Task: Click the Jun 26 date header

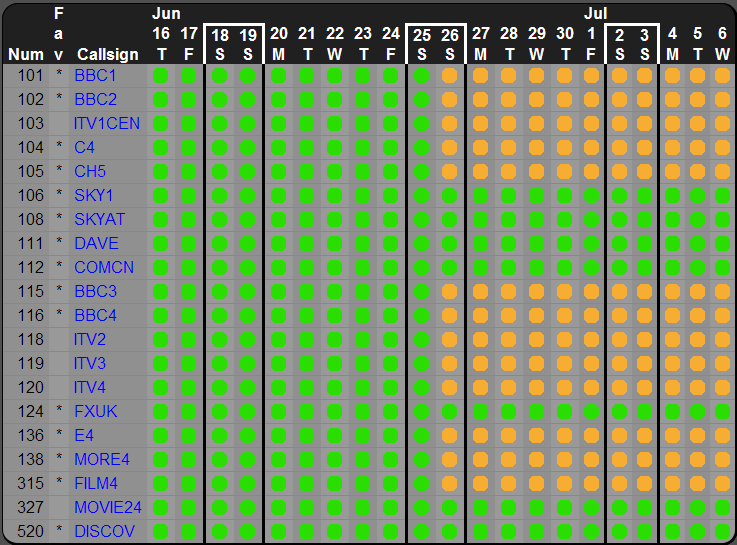Action: point(449,45)
